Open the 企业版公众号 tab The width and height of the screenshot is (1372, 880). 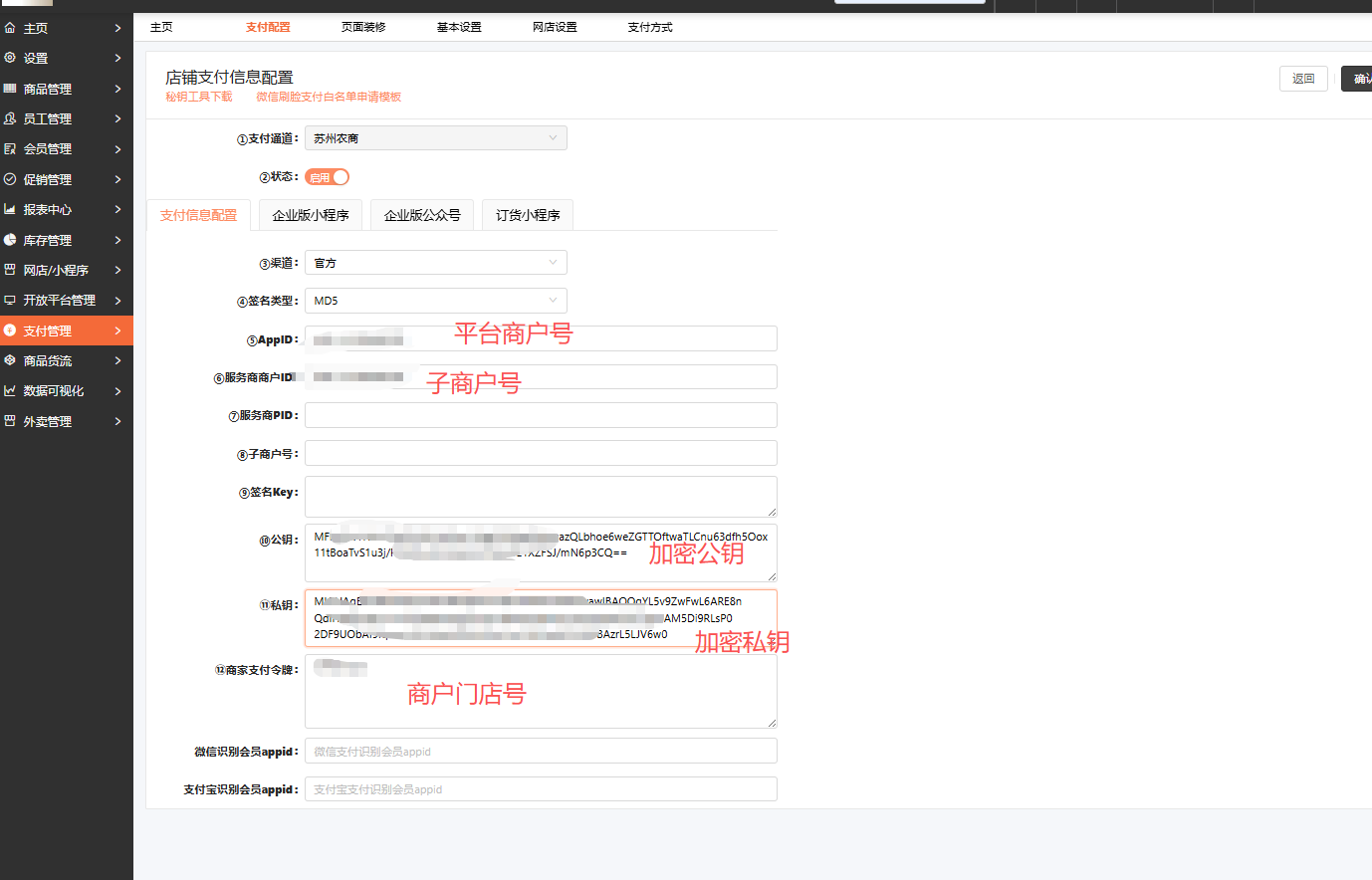(x=422, y=215)
